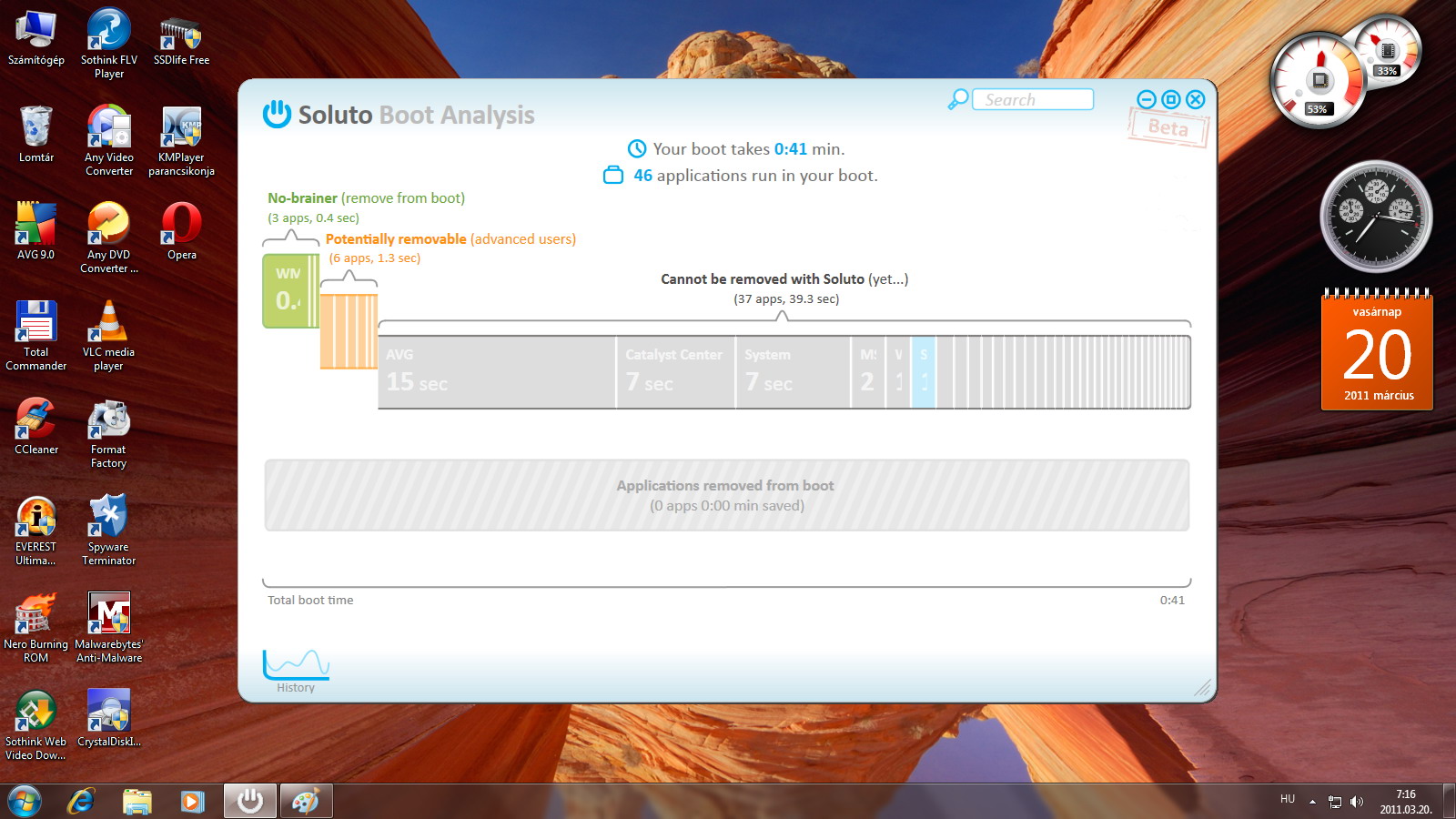Viewport: 1456px width, 819px height.
Task: Open Any DVD Converter shortcut
Action: [109, 238]
